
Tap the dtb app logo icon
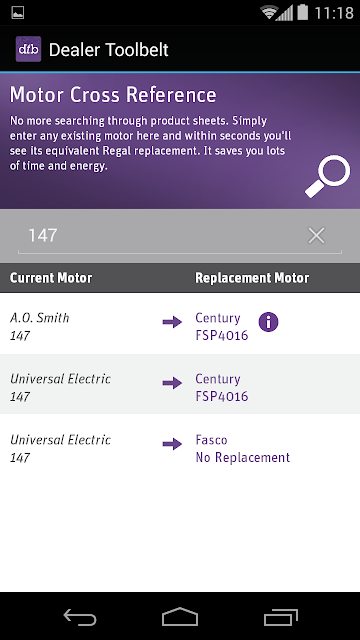pyautogui.click(x=29, y=49)
